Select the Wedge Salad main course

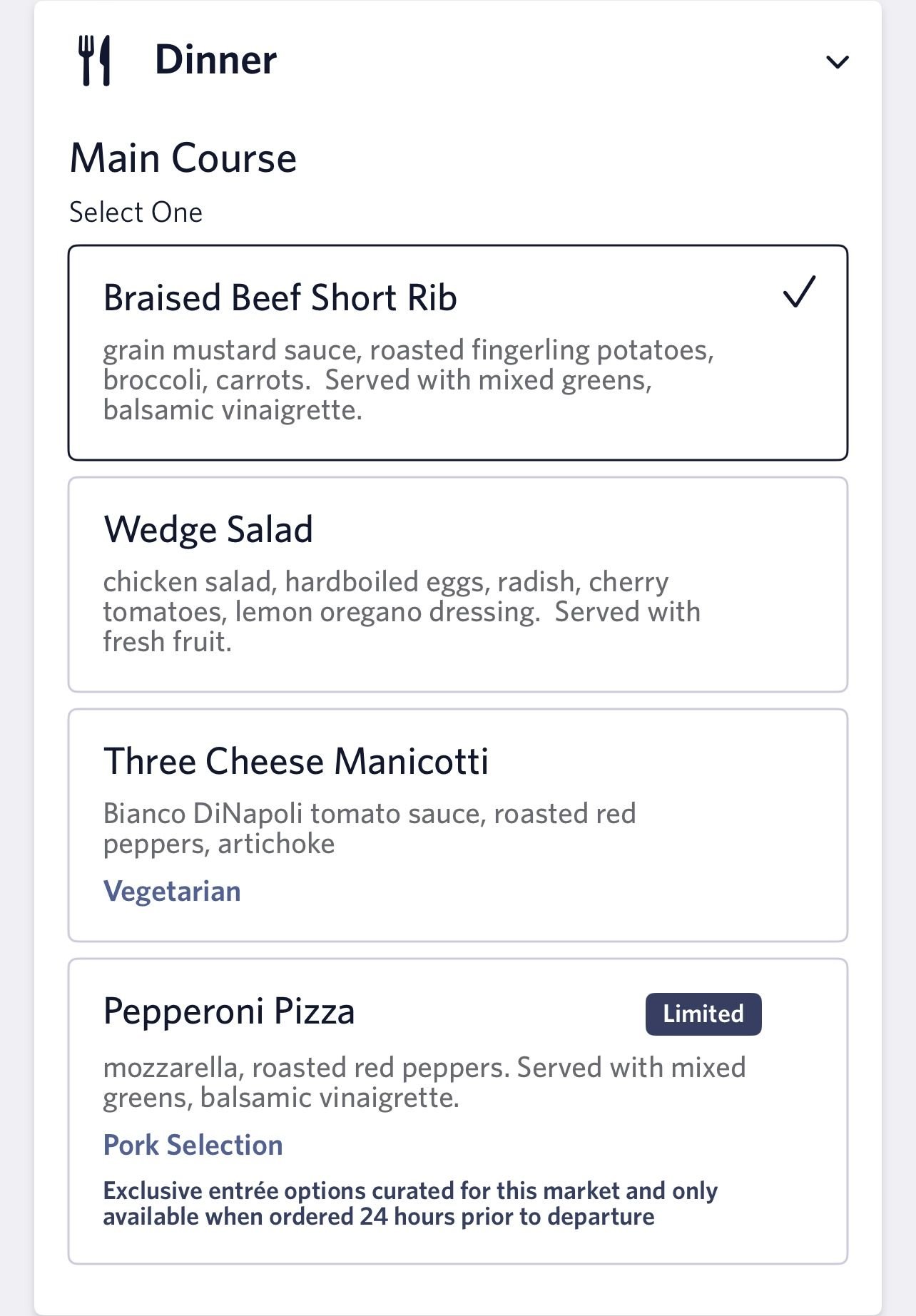(458, 585)
